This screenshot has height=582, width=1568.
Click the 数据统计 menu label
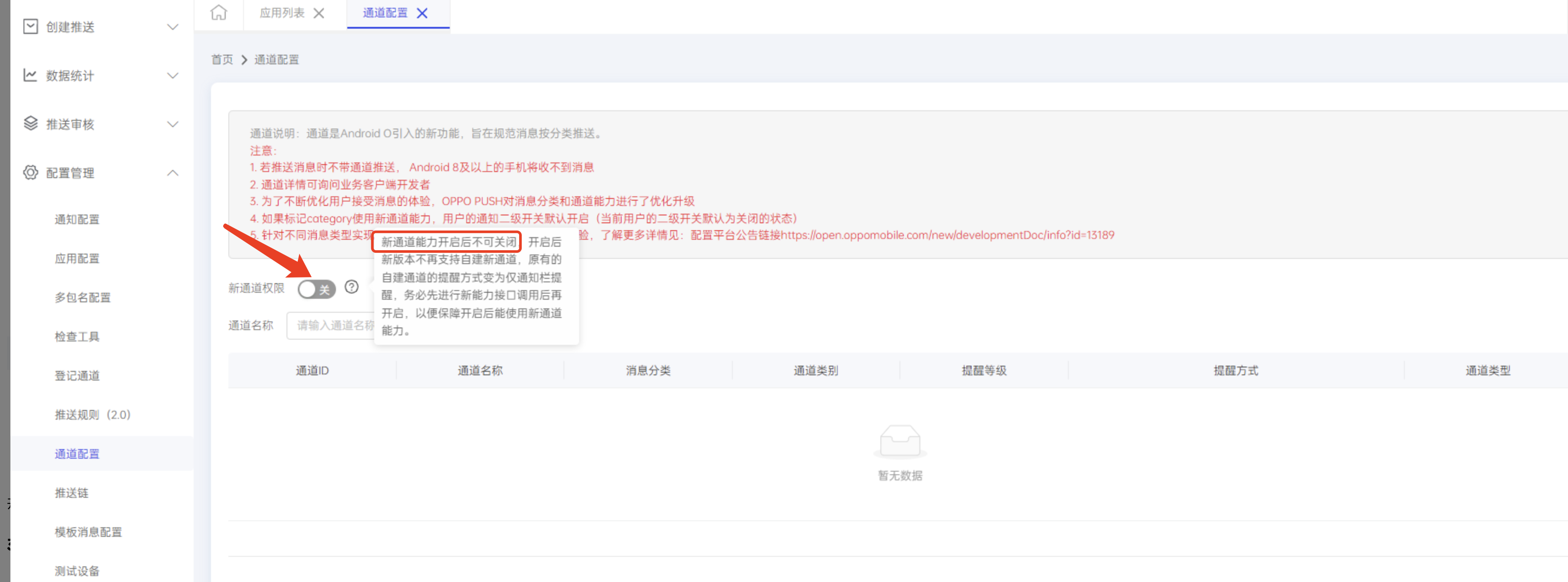point(70,76)
